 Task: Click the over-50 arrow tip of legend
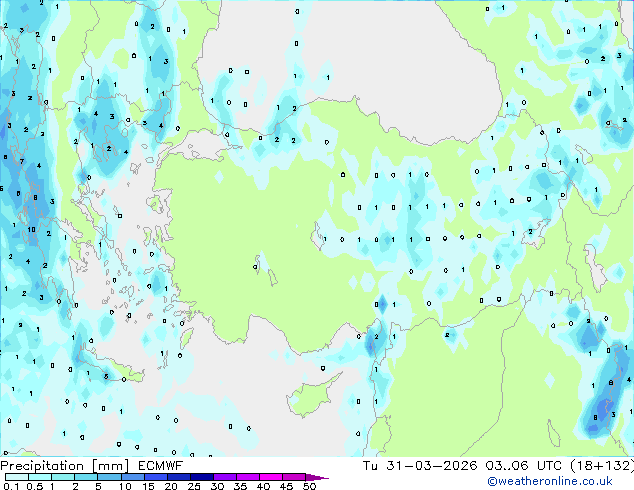pyautogui.click(x=317, y=477)
